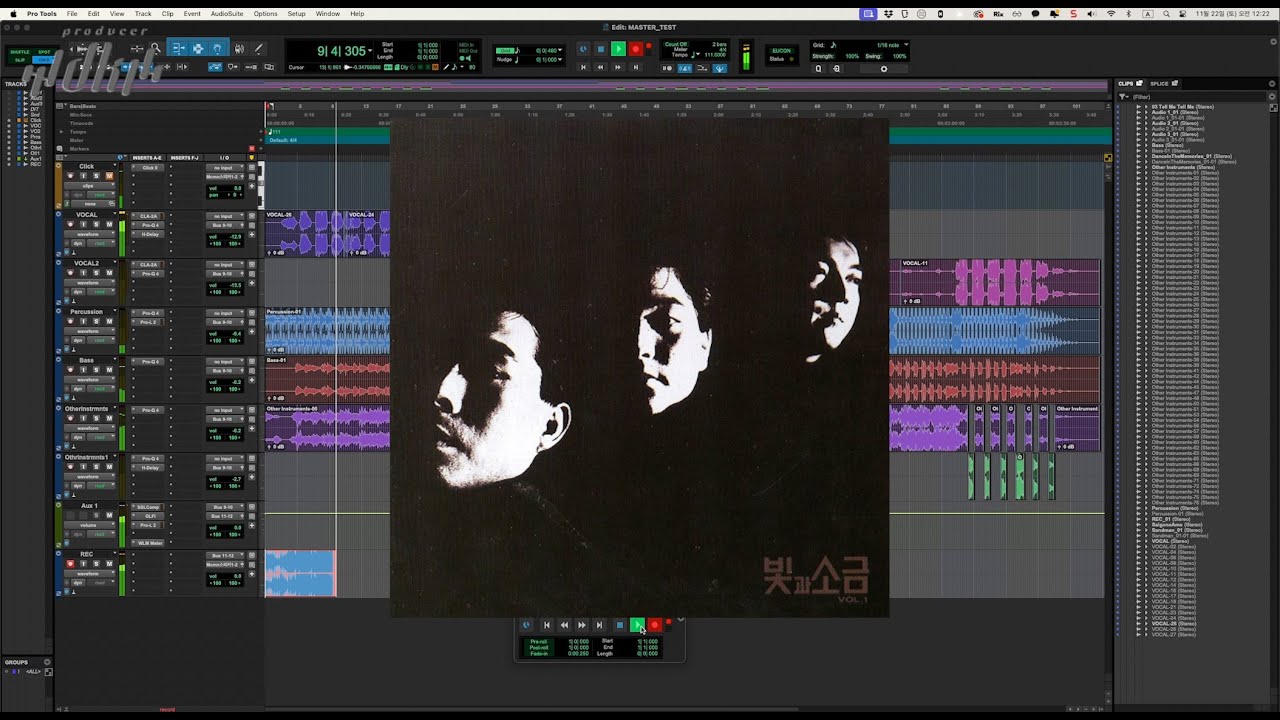Click the REC track volume value

(x=236, y=576)
